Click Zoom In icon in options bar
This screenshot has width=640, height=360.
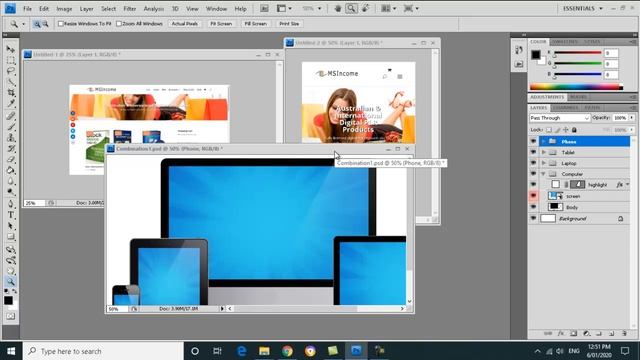tap(37, 24)
